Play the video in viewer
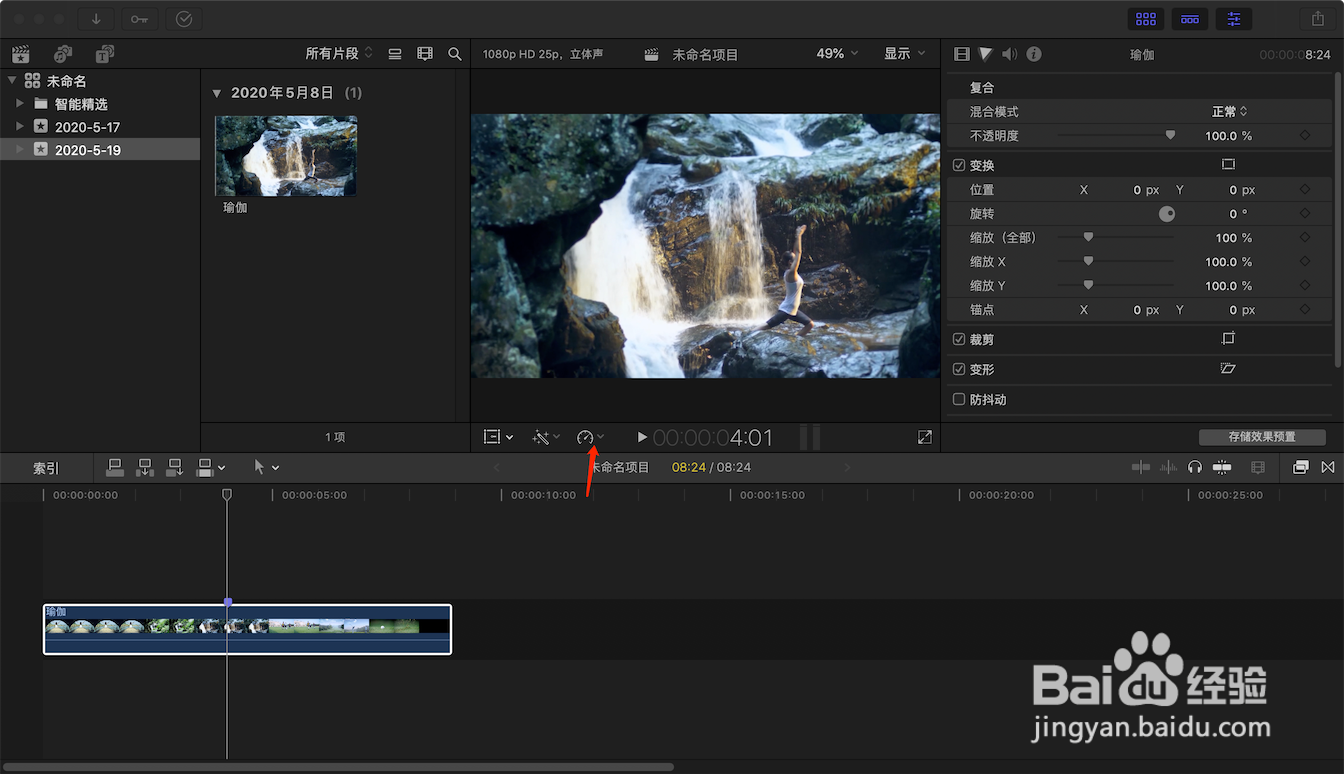The height and width of the screenshot is (774, 1344). (x=642, y=437)
